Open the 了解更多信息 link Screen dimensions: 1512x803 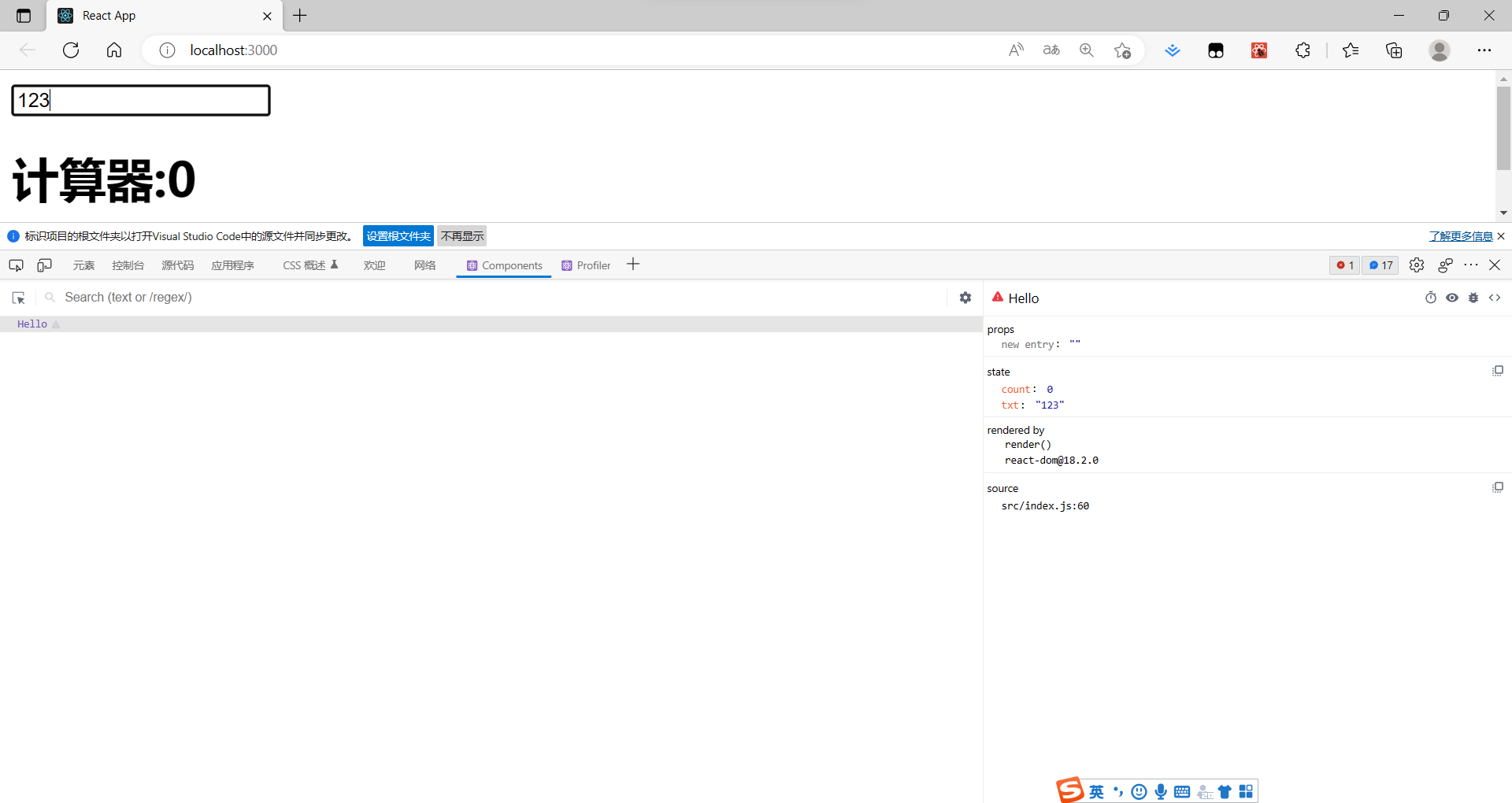coord(1461,235)
